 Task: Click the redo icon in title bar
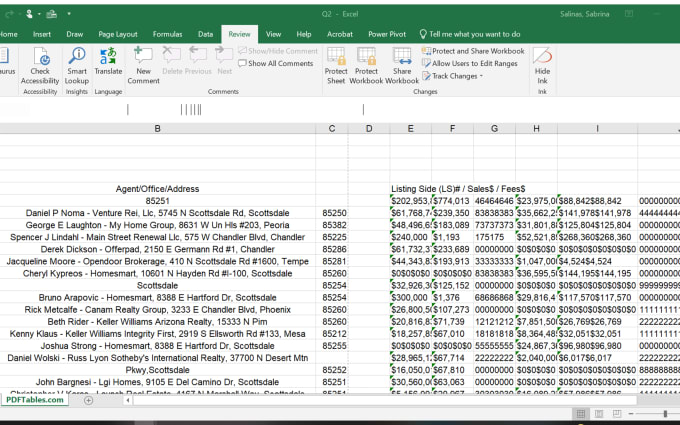point(8,14)
